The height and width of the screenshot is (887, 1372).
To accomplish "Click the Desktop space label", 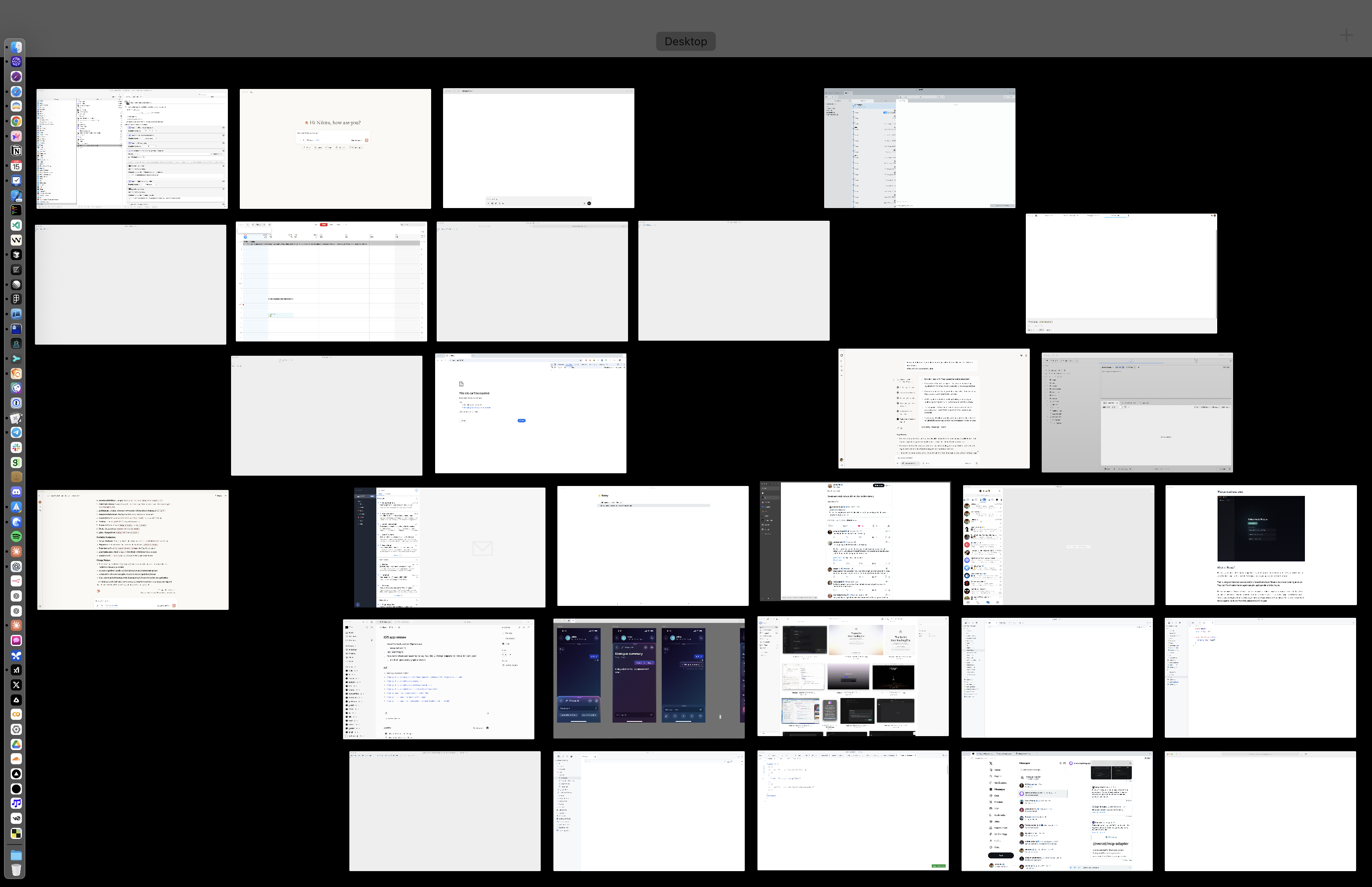I will [x=685, y=41].
